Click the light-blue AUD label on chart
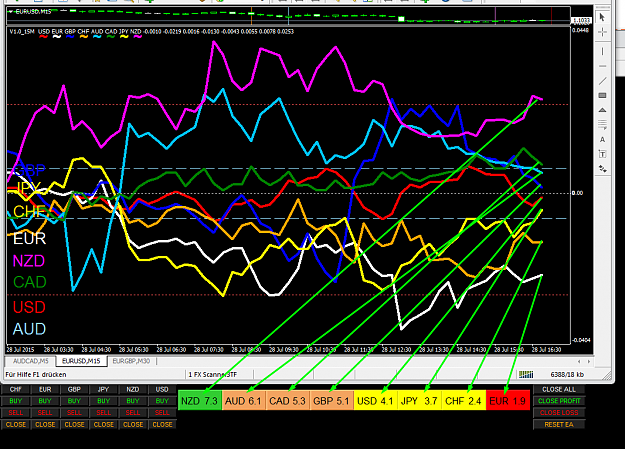 coord(29,329)
